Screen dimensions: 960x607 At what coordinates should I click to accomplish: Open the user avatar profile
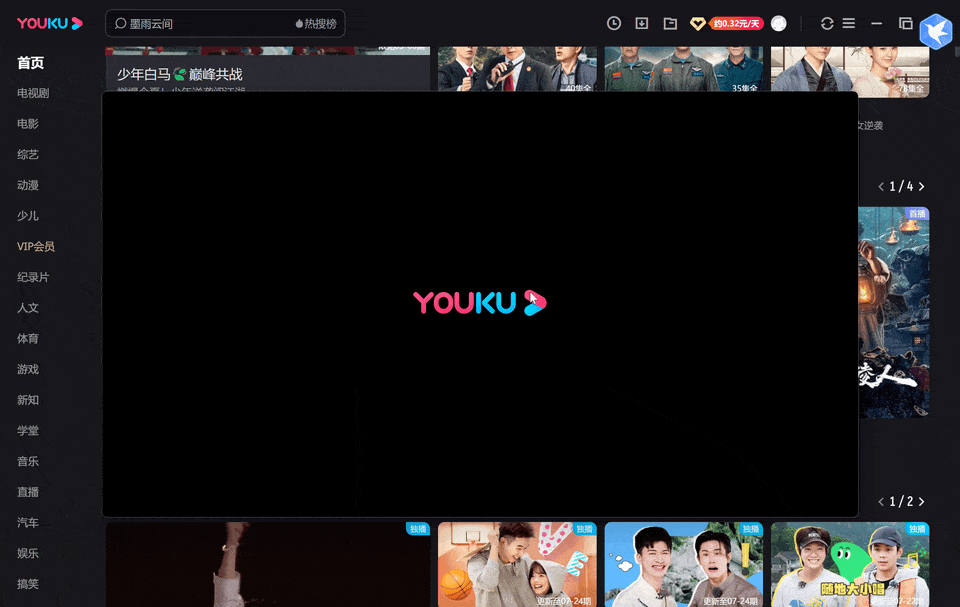click(779, 23)
